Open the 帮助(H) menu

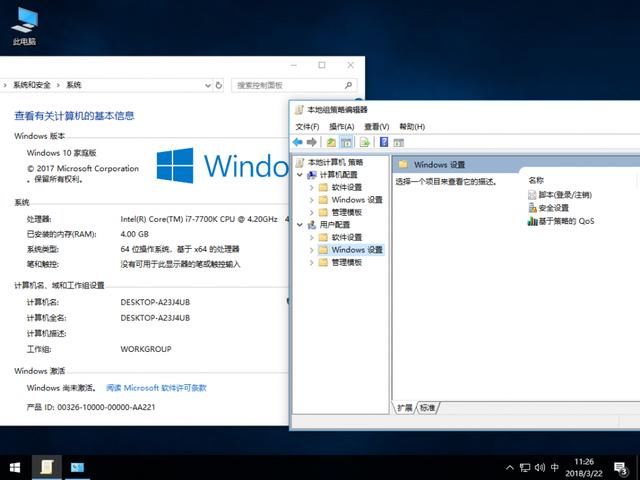pyautogui.click(x=412, y=127)
